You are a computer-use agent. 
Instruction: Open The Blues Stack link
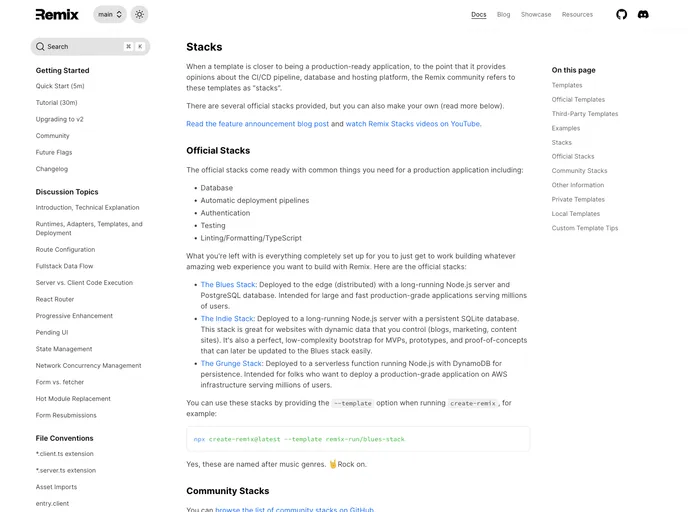click(x=228, y=284)
